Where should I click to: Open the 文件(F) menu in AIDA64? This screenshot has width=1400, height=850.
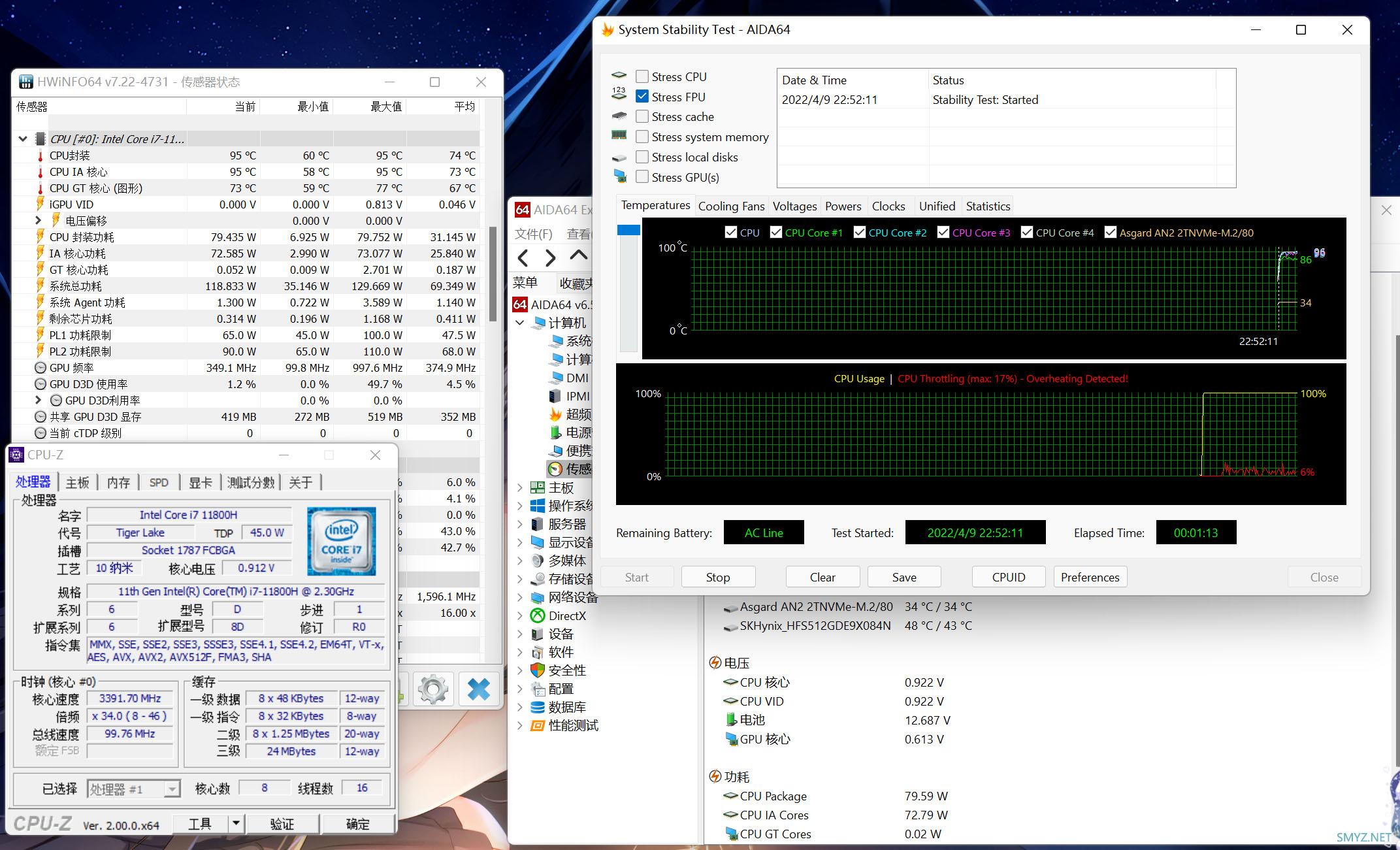[x=533, y=234]
